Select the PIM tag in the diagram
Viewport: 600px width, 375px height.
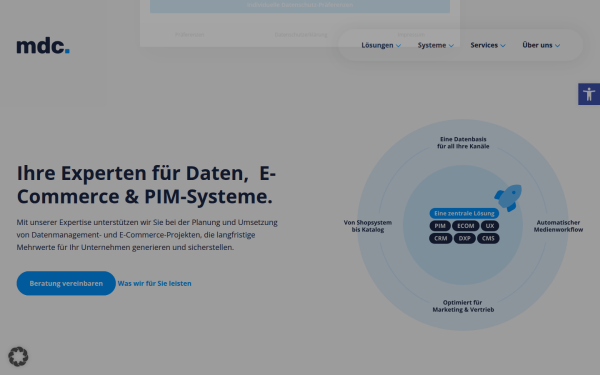tap(440, 226)
